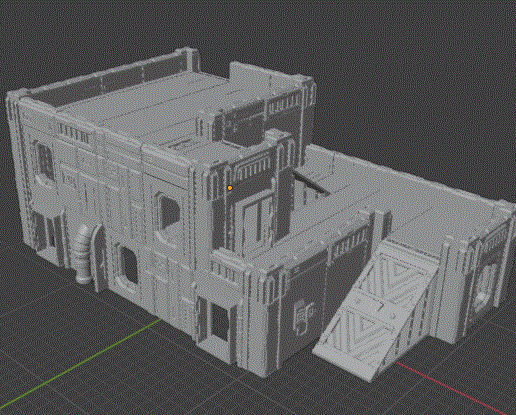The image size is (516, 415).
Task: Click the orange object origin dot
Action: coord(230,188)
